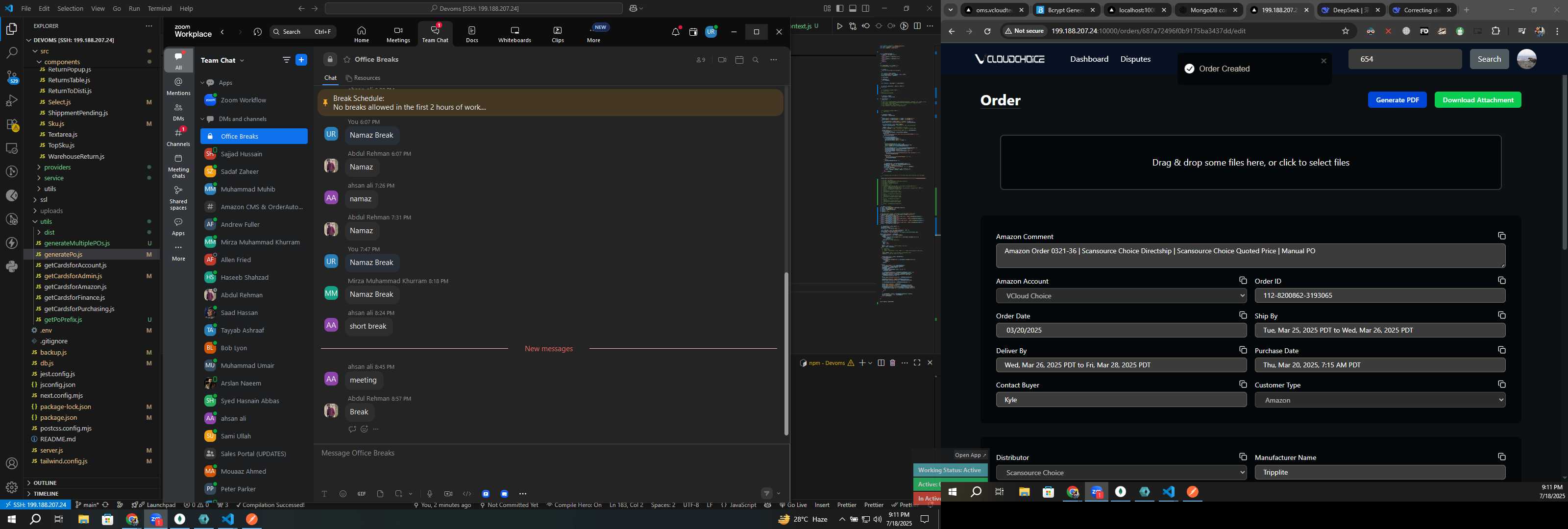Screen dimensions: 1568x529
Task: Reload the browser page
Action: click(987, 31)
